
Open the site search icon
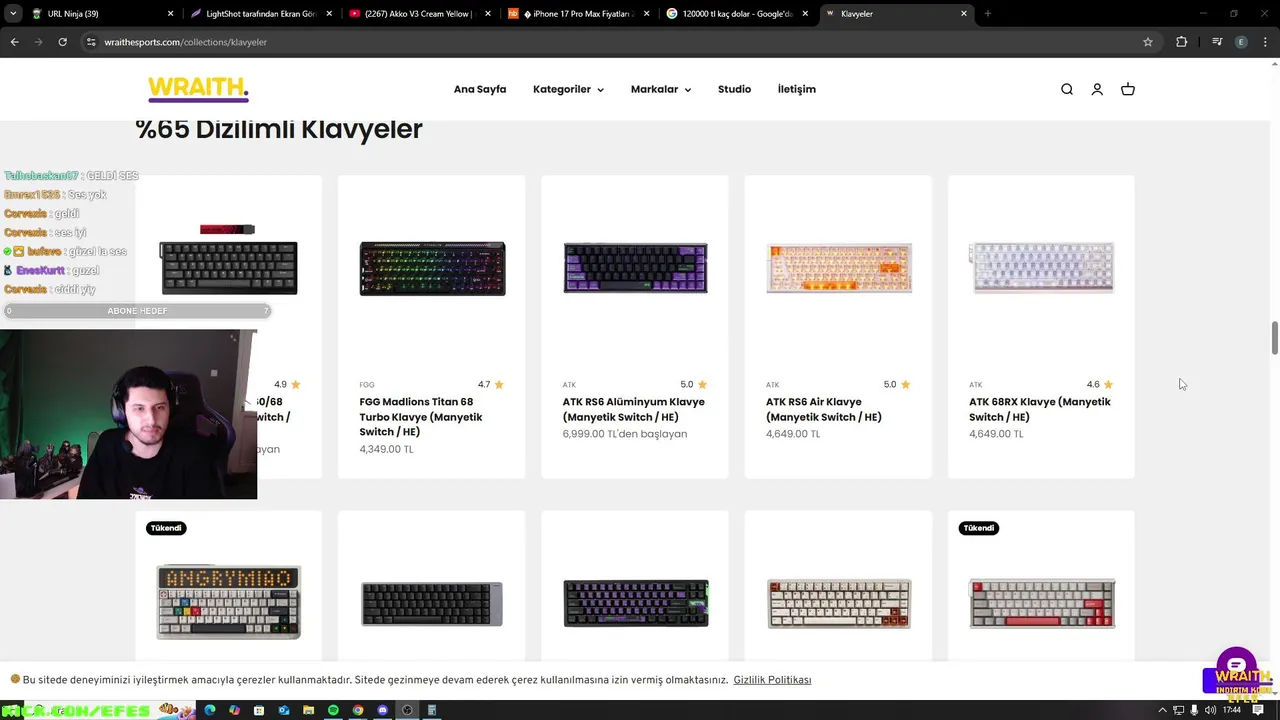coord(1067,89)
